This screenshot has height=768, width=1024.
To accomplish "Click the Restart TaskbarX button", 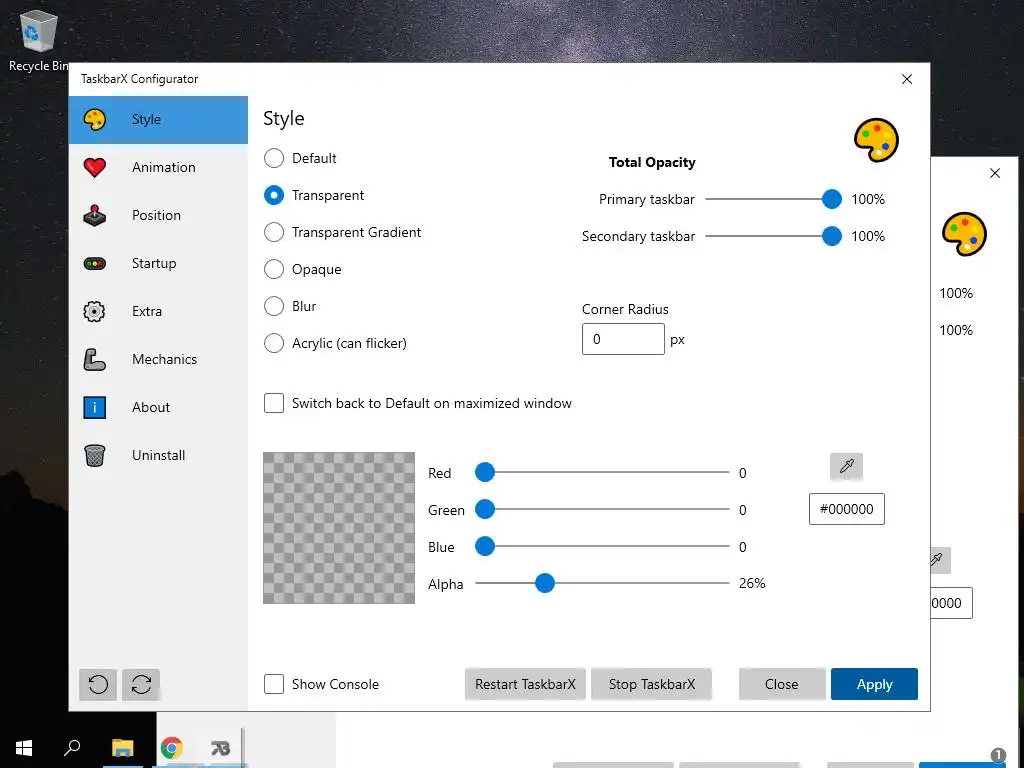I will 525,684.
